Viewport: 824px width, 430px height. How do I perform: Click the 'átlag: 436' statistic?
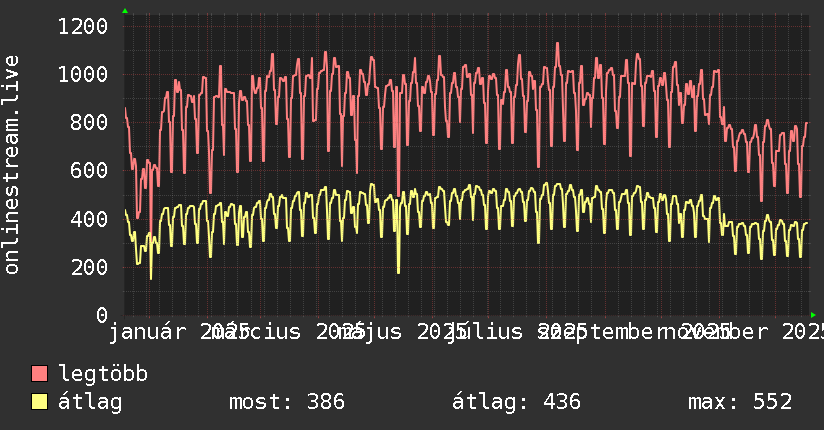(x=516, y=402)
